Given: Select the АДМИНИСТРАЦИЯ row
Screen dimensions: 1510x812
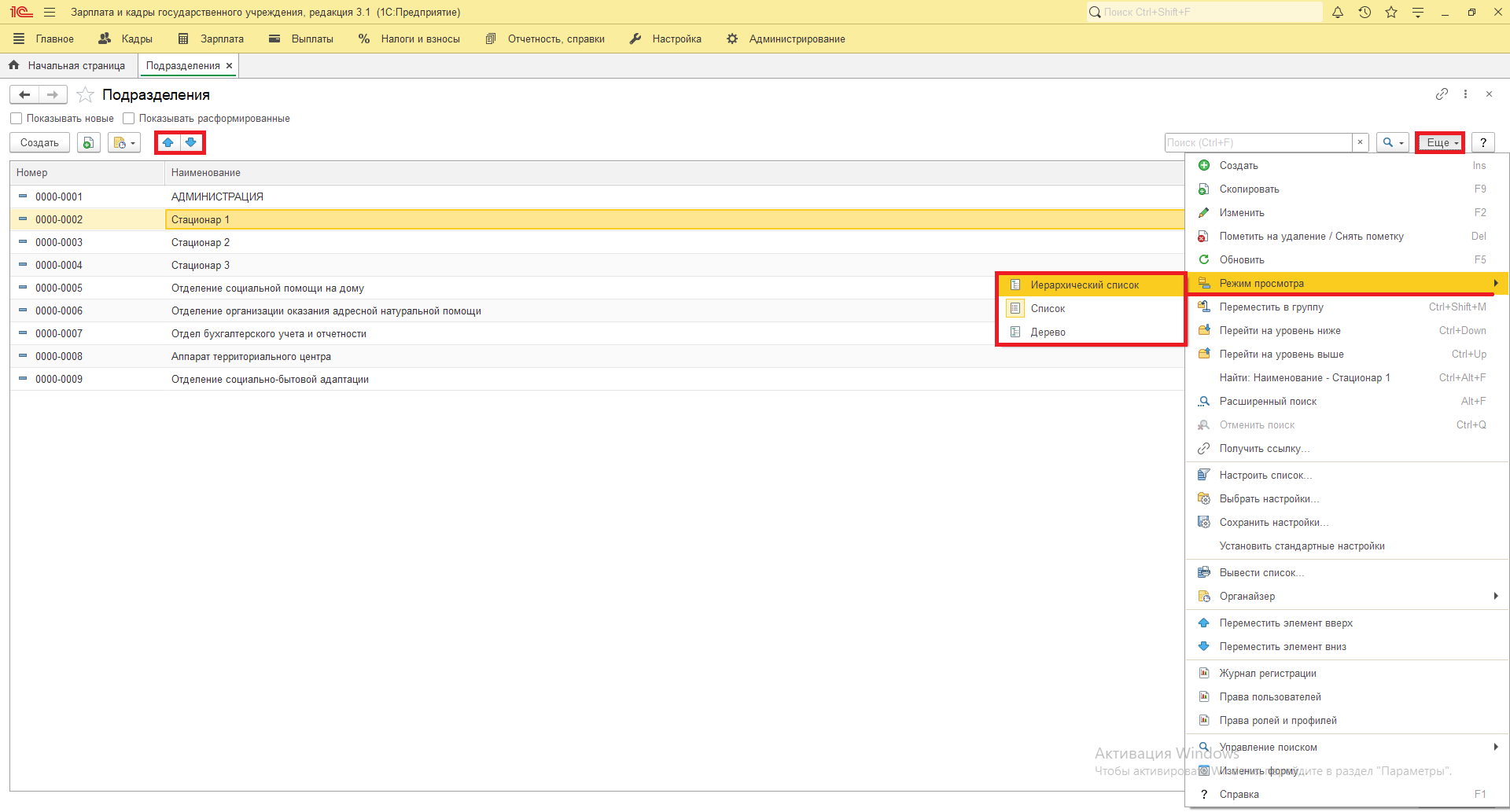Looking at the screenshot, I should [x=598, y=197].
